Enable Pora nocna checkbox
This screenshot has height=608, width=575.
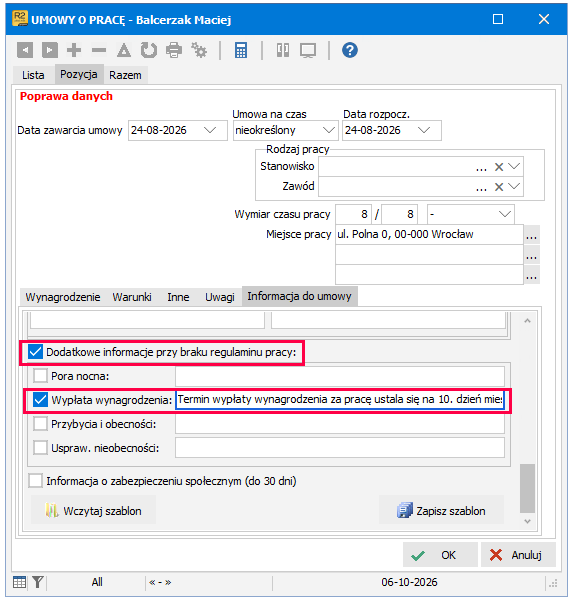point(40,376)
